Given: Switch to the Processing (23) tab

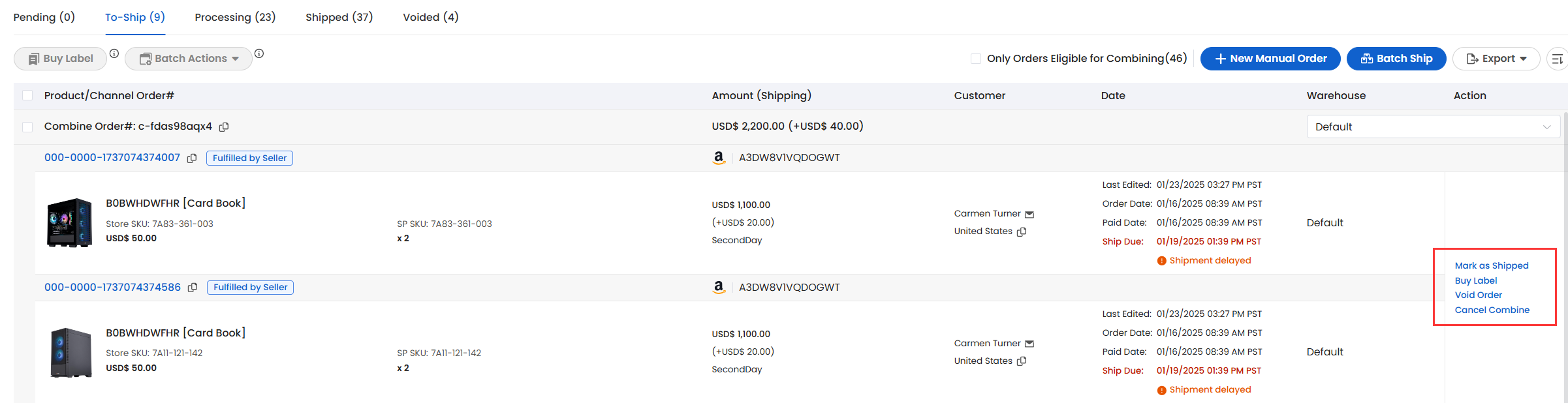Looking at the screenshot, I should click(x=235, y=17).
